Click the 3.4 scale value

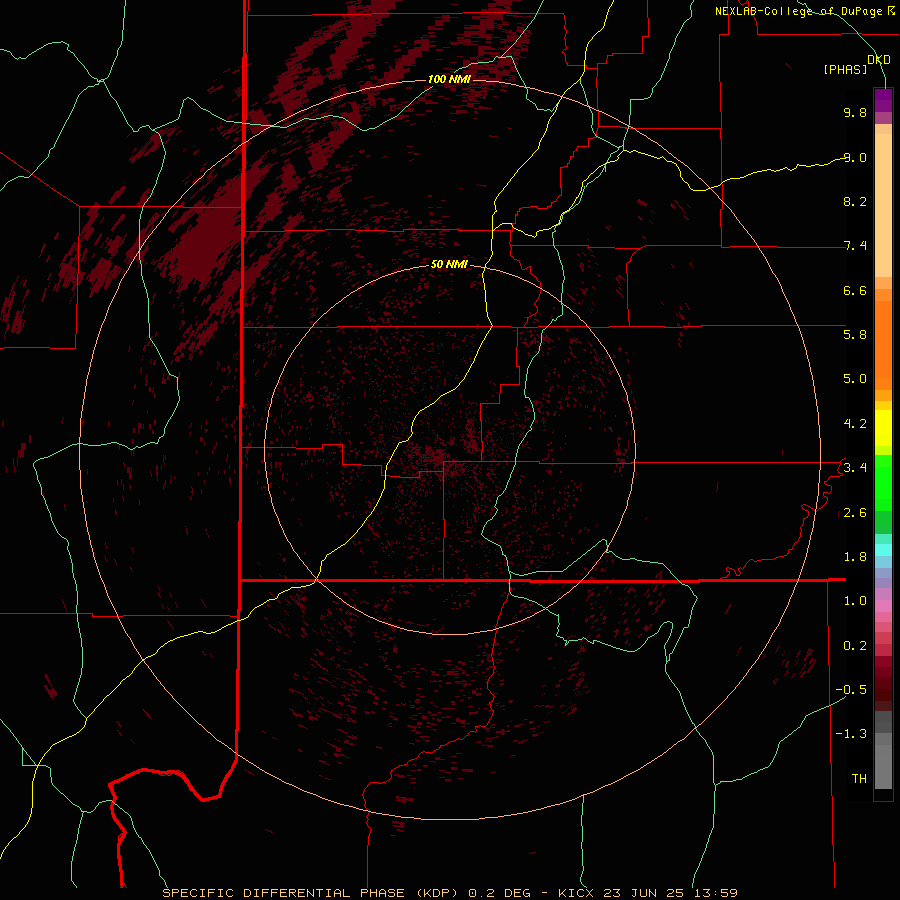pos(855,468)
